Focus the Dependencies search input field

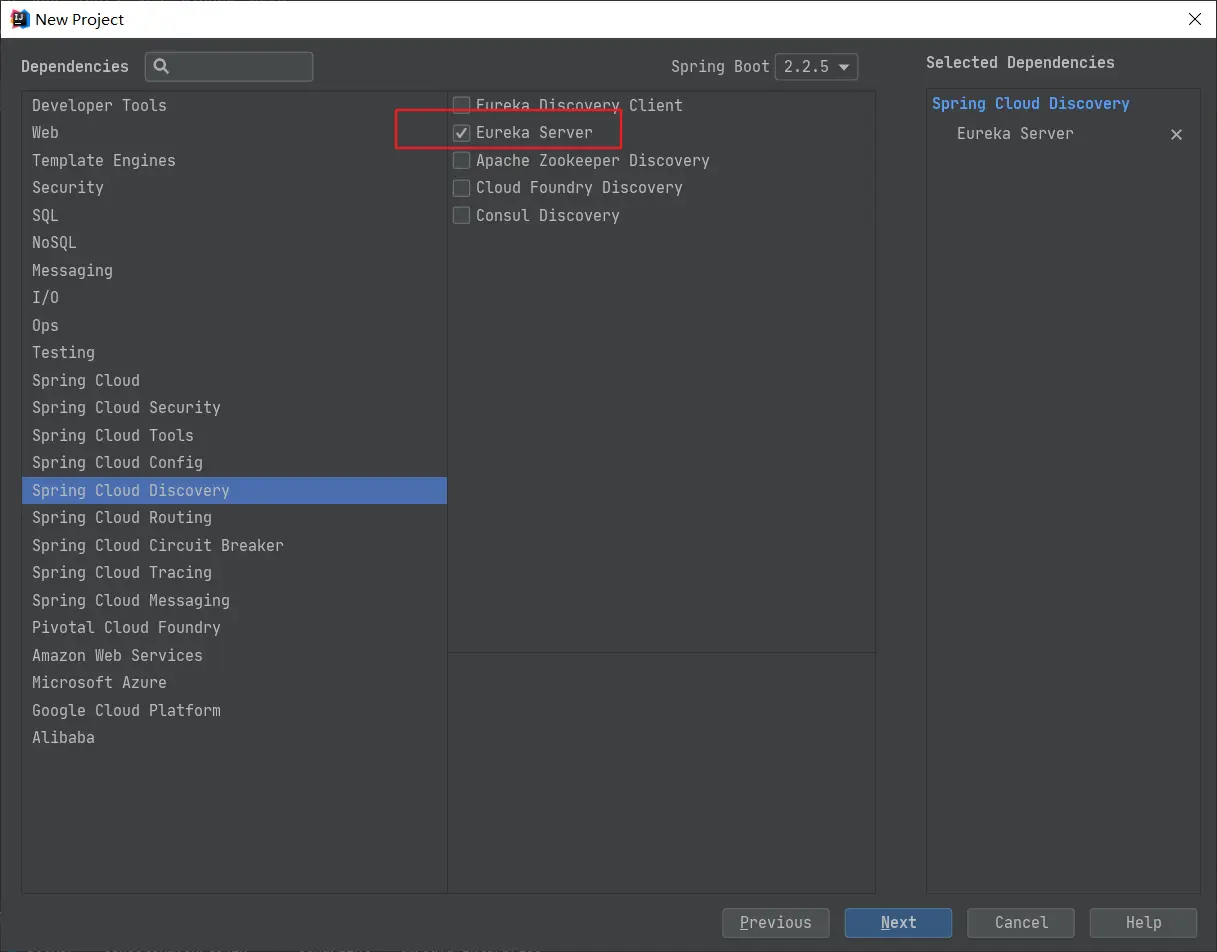[x=229, y=67]
